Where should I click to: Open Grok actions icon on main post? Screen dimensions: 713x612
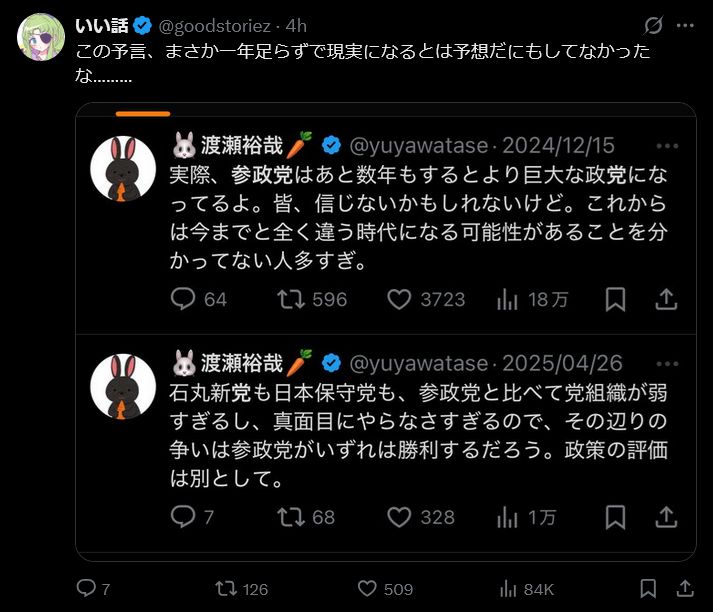click(x=654, y=25)
